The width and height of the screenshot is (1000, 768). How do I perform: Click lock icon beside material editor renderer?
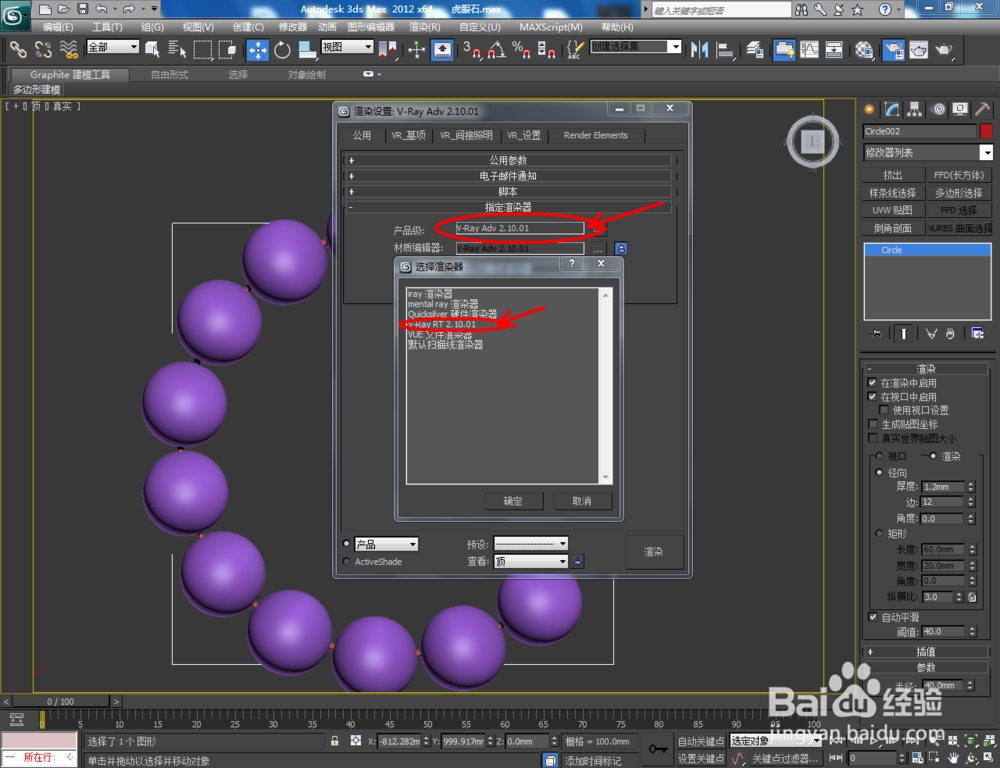621,248
